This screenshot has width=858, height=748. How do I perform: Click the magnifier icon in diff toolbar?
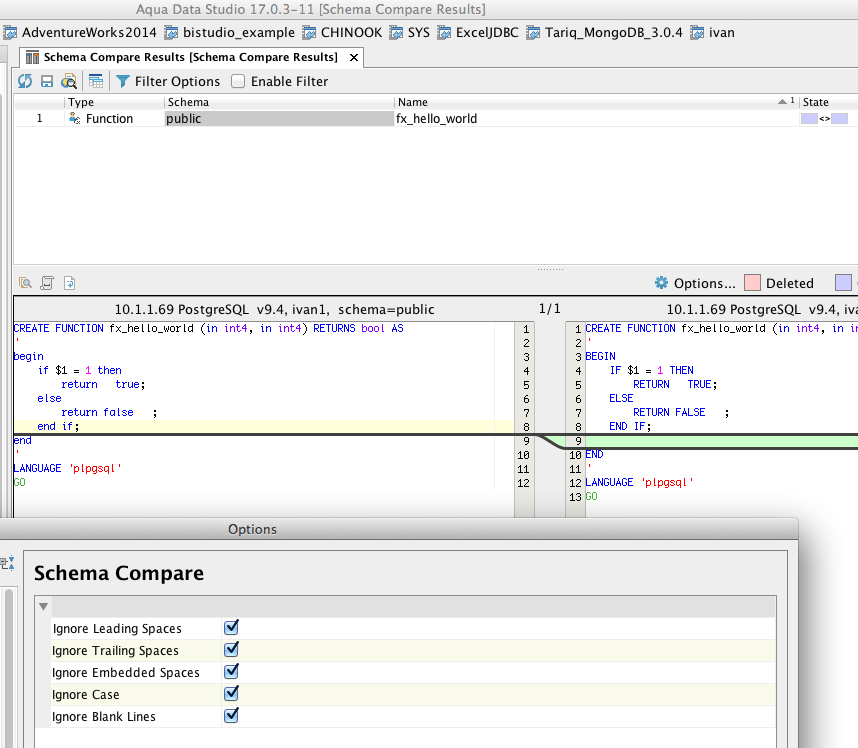click(25, 283)
